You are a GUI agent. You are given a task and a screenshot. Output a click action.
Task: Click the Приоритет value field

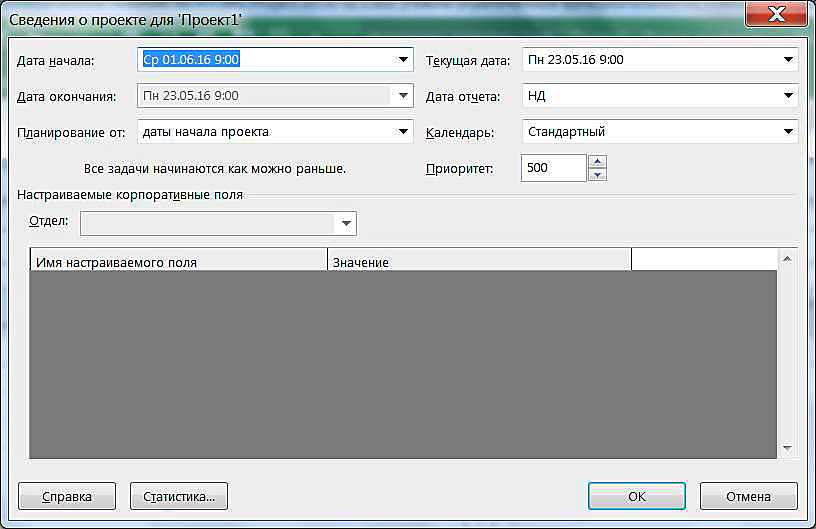(x=553, y=168)
